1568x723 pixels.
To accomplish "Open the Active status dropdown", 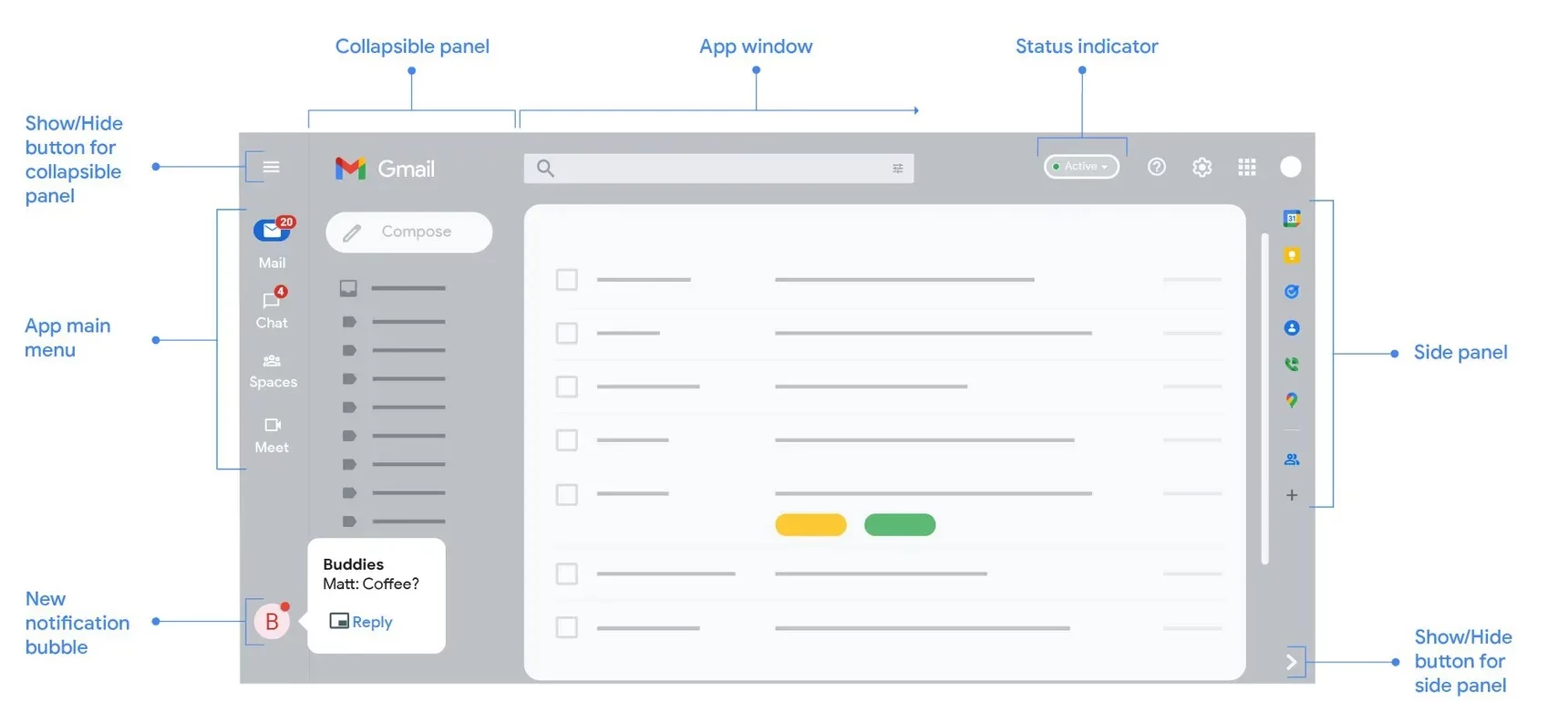I will coord(1082,167).
